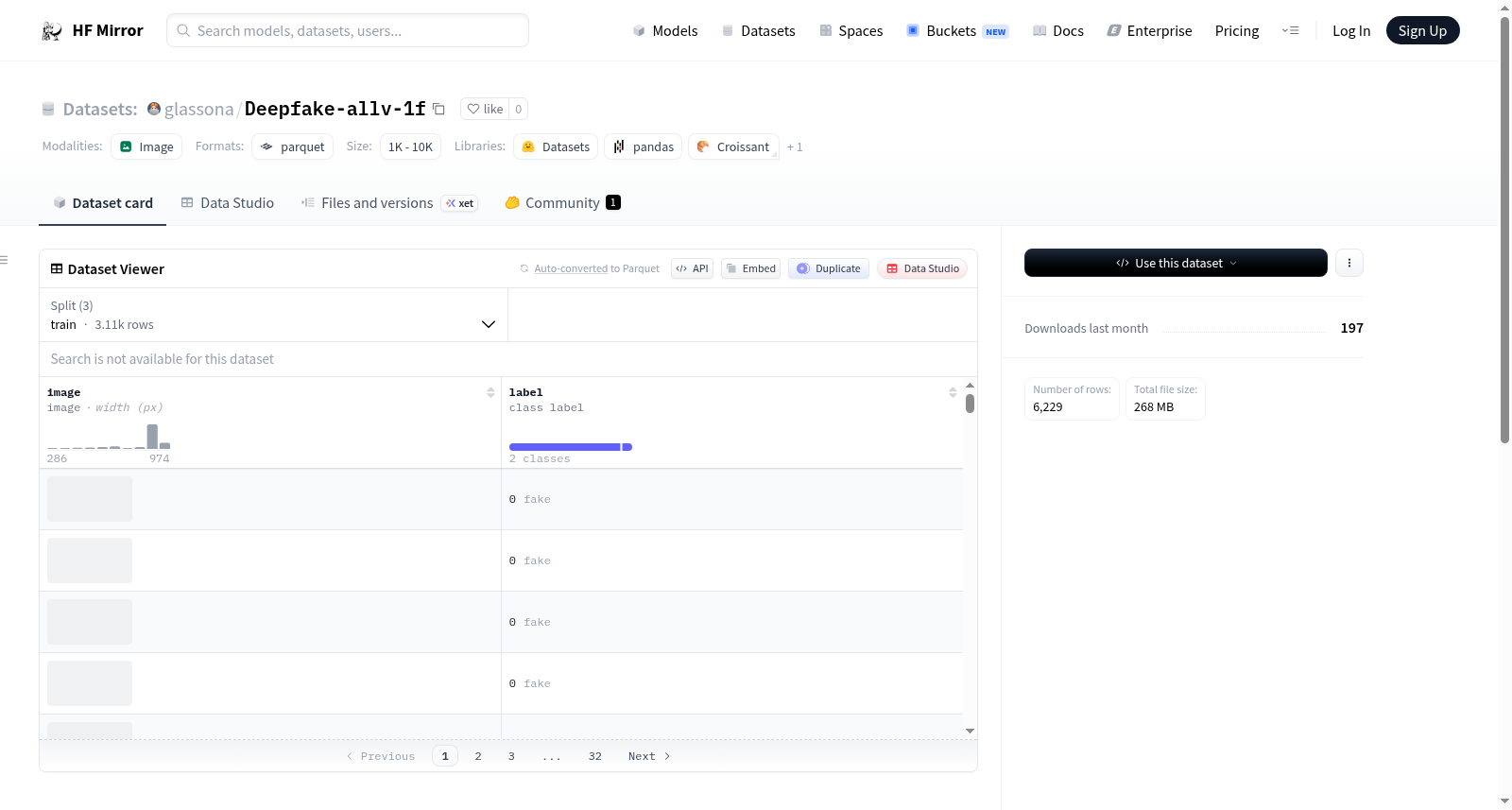Expand the header extra navigation menu icon
1512x810 pixels.
(1290, 31)
